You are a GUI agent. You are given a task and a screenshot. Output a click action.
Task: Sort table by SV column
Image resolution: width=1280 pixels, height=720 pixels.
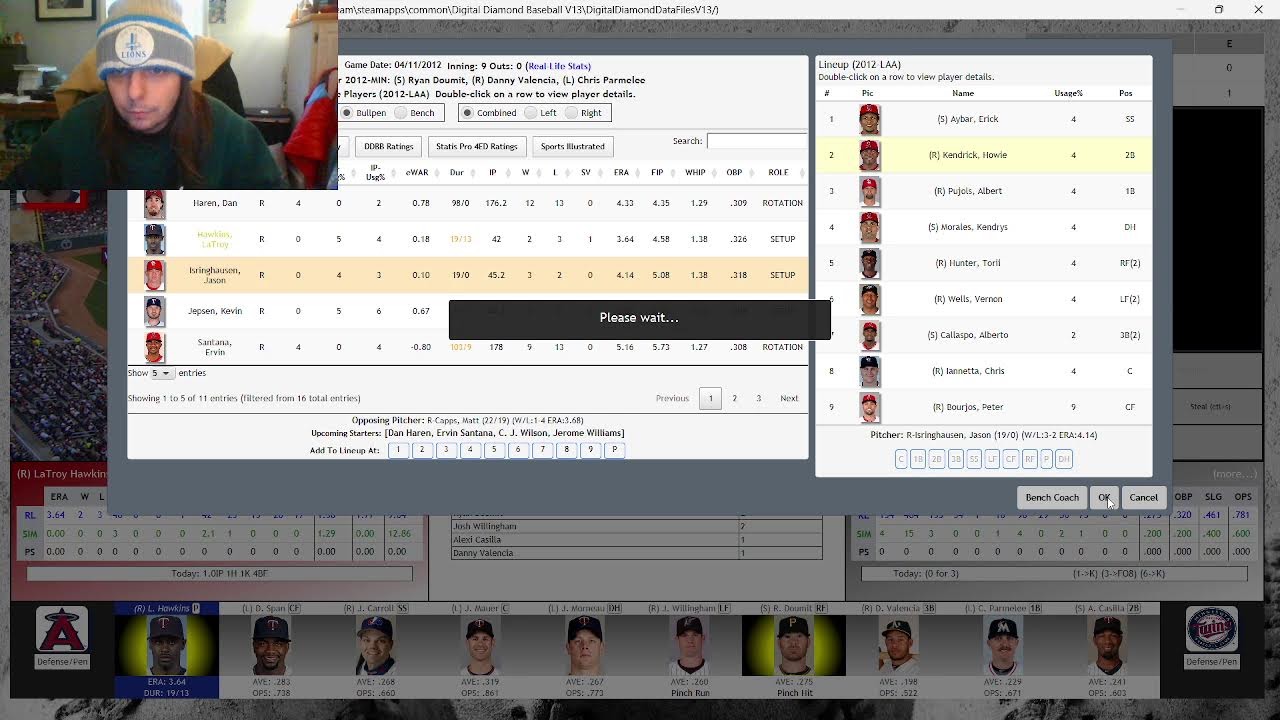click(586, 172)
